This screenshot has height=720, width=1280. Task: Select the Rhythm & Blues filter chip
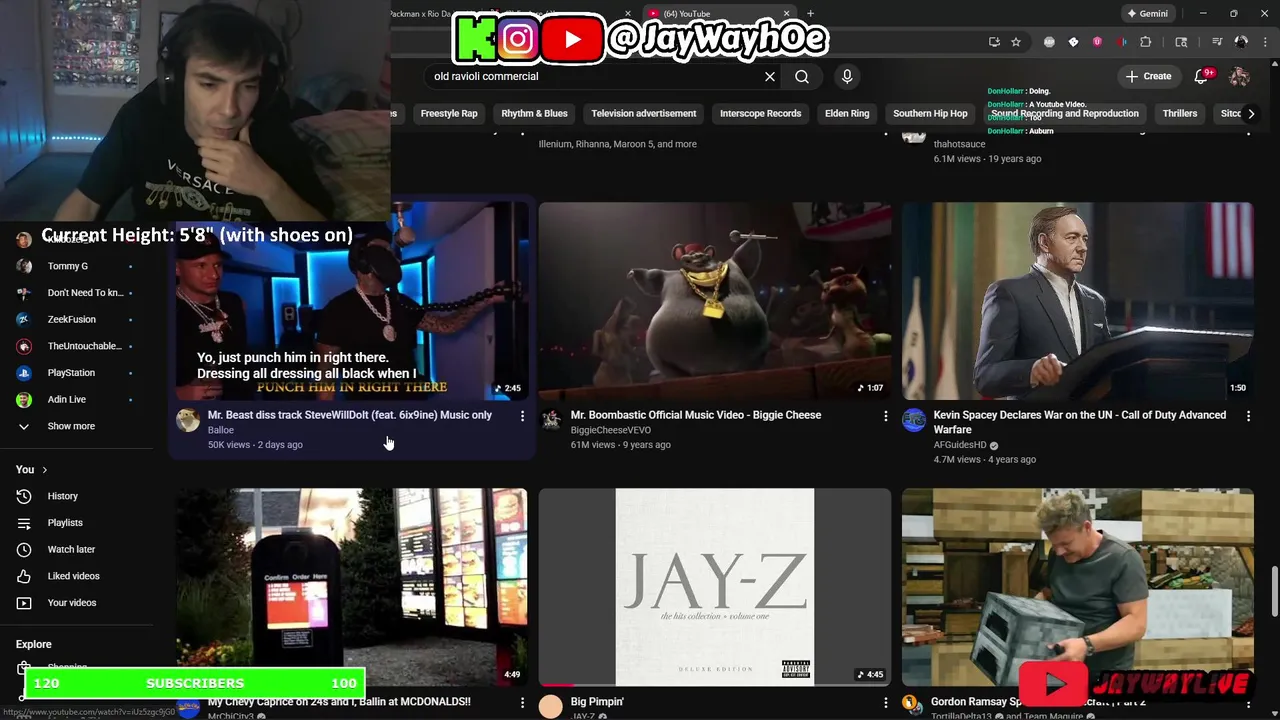pos(534,114)
